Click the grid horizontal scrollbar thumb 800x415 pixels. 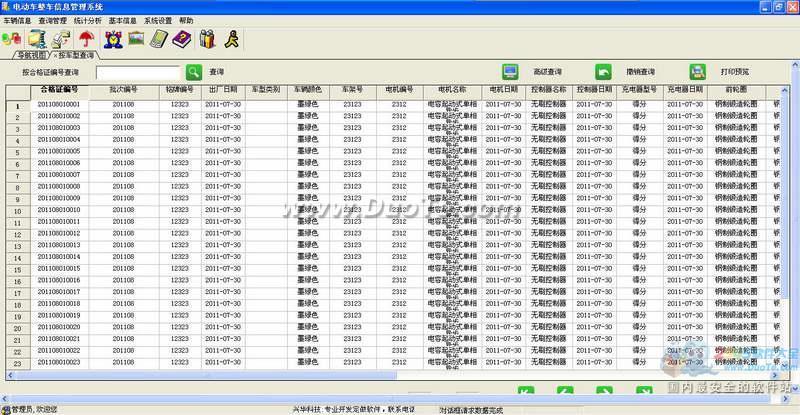(x=206, y=375)
